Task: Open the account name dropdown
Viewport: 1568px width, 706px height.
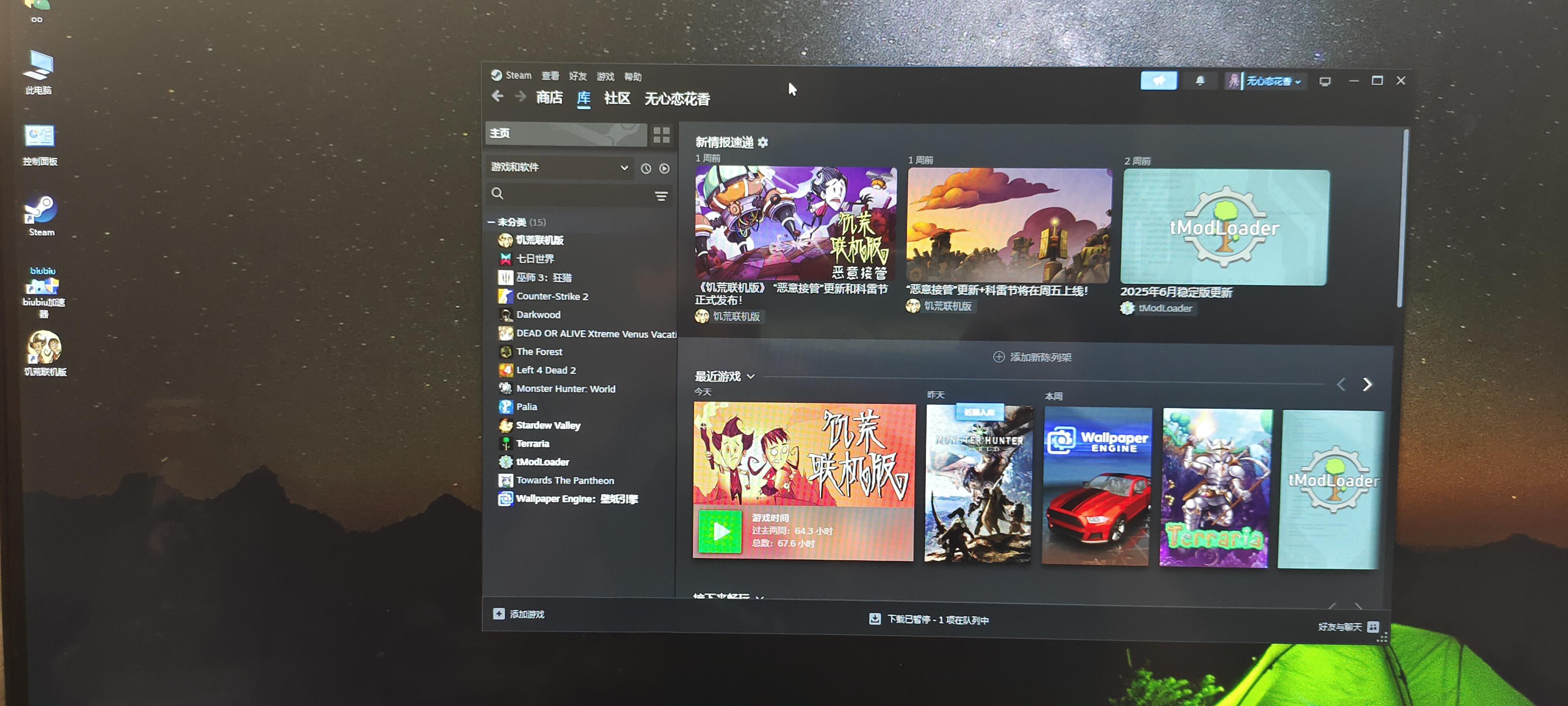Action: [x=1273, y=82]
